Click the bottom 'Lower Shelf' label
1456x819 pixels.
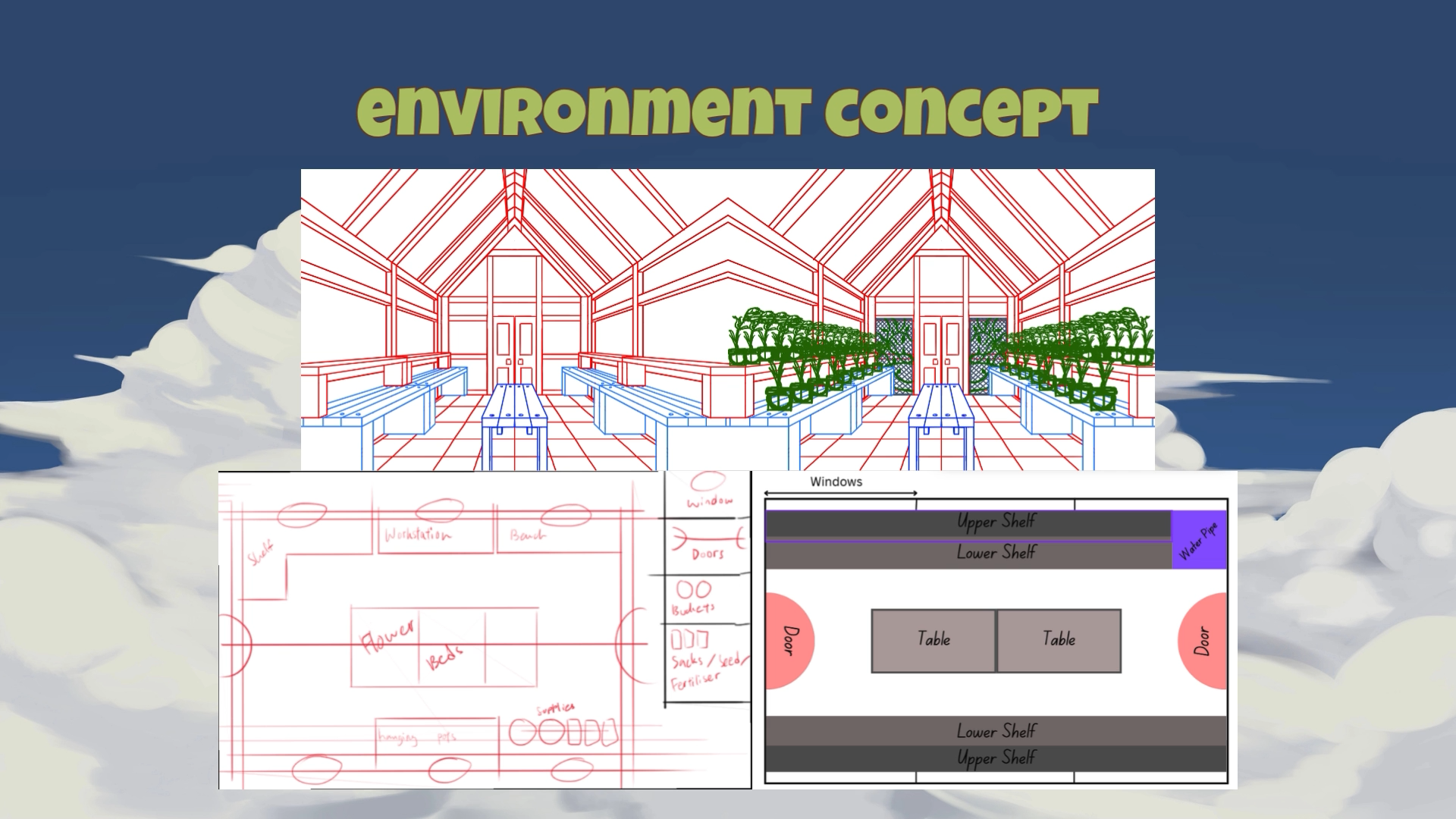coord(996,731)
